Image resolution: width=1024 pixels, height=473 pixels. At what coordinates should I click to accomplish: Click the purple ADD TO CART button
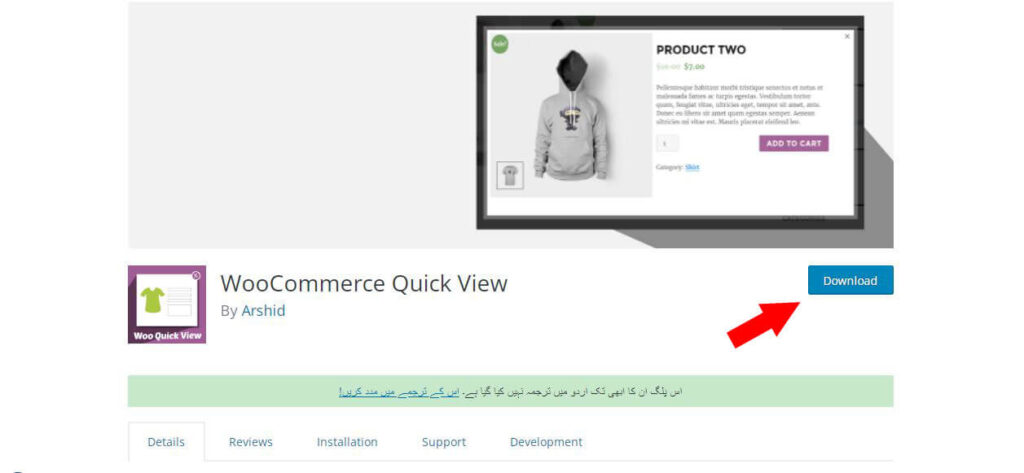coord(793,143)
